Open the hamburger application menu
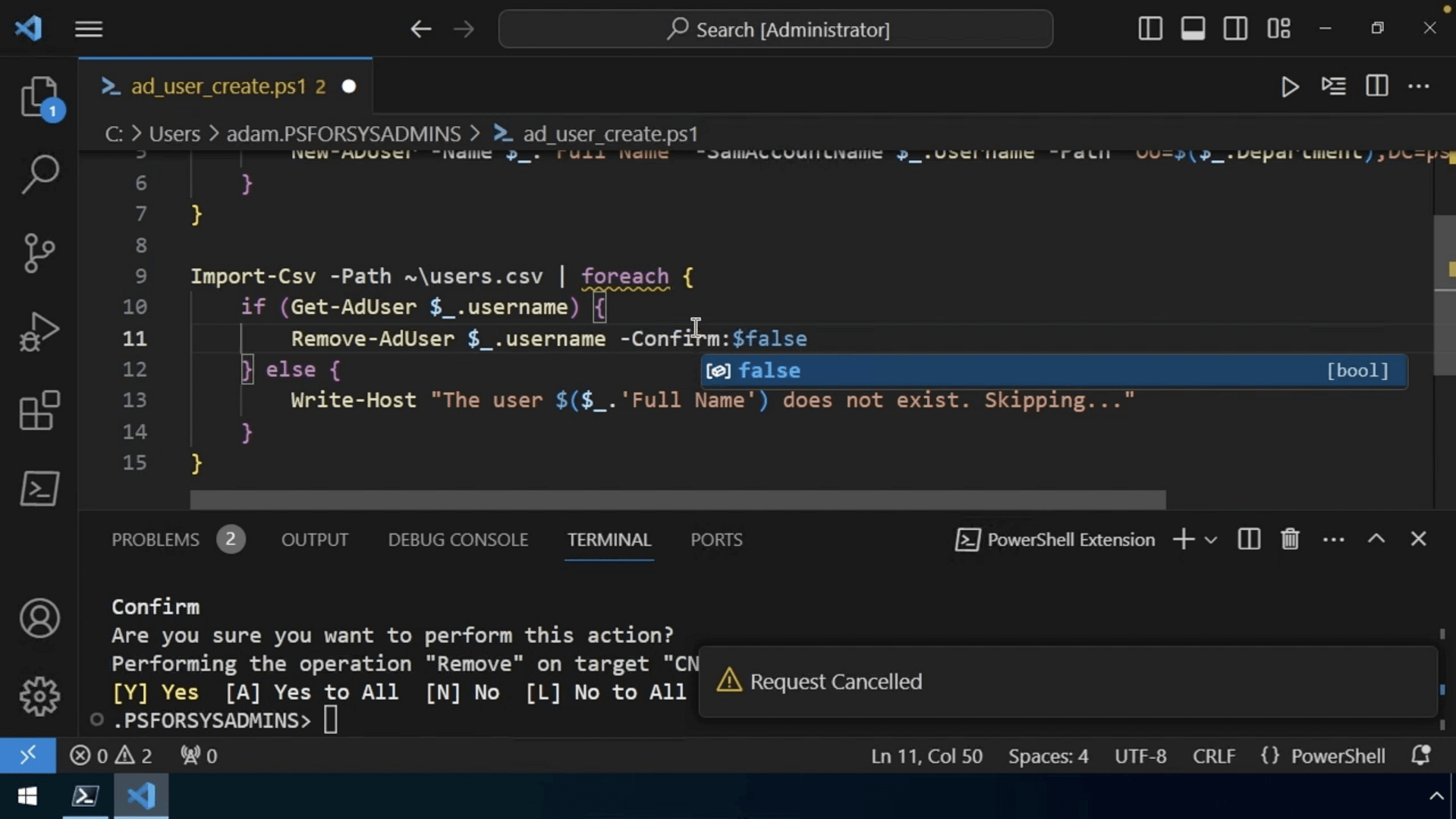 pyautogui.click(x=89, y=29)
